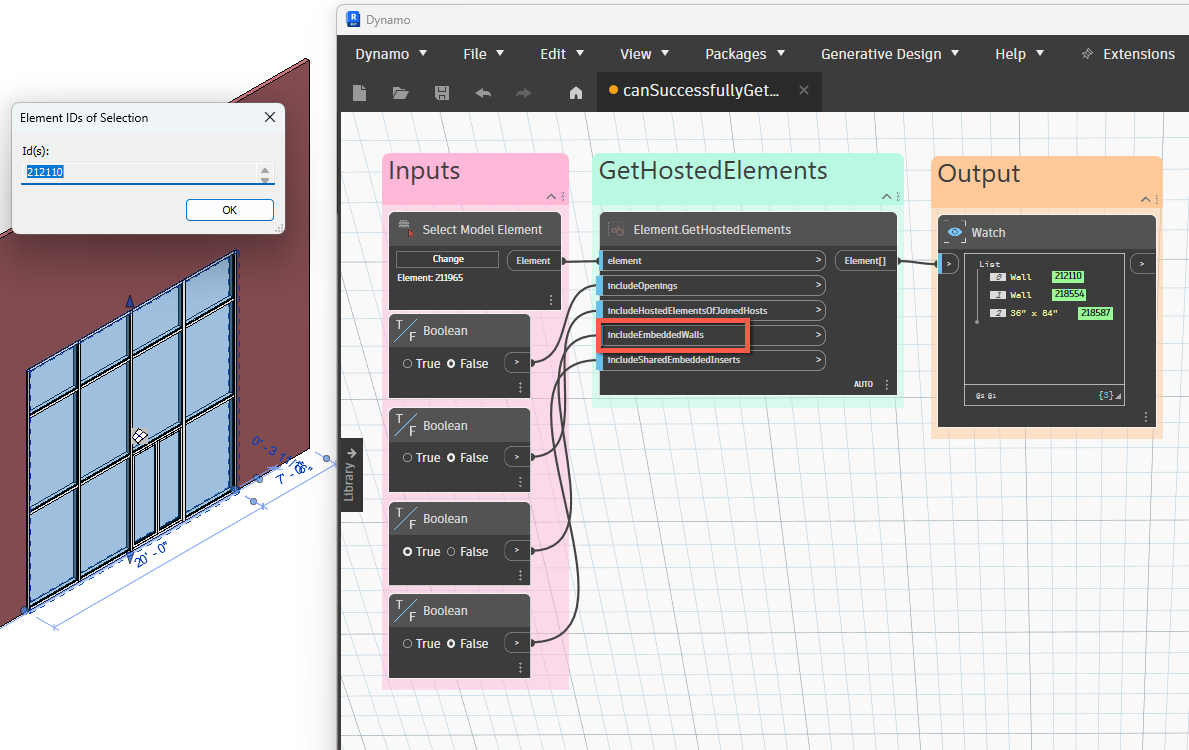
Task: Click element ID 218587 in Watch list
Action: tap(1095, 312)
